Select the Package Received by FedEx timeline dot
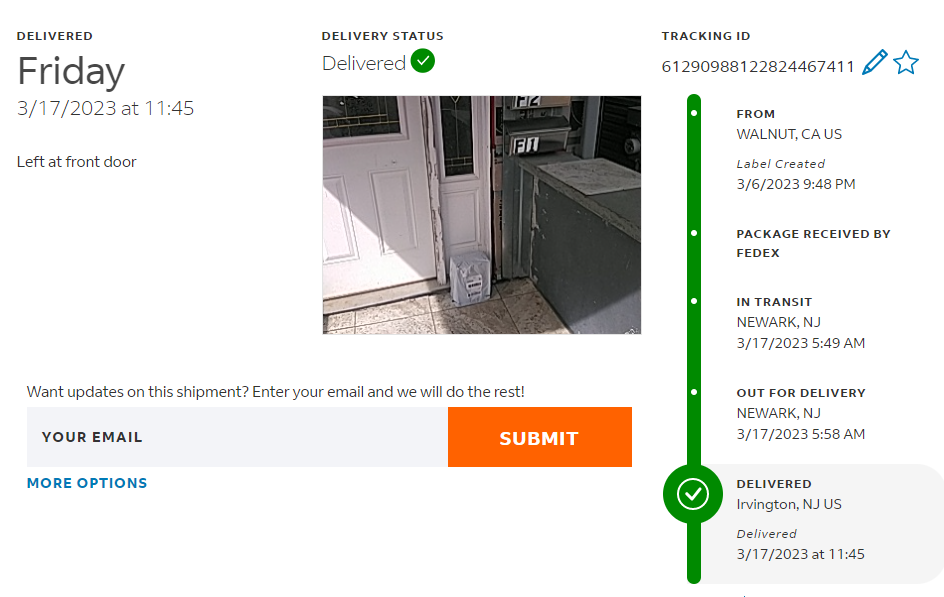Image resolution: width=944 pixels, height=597 pixels. point(694,233)
